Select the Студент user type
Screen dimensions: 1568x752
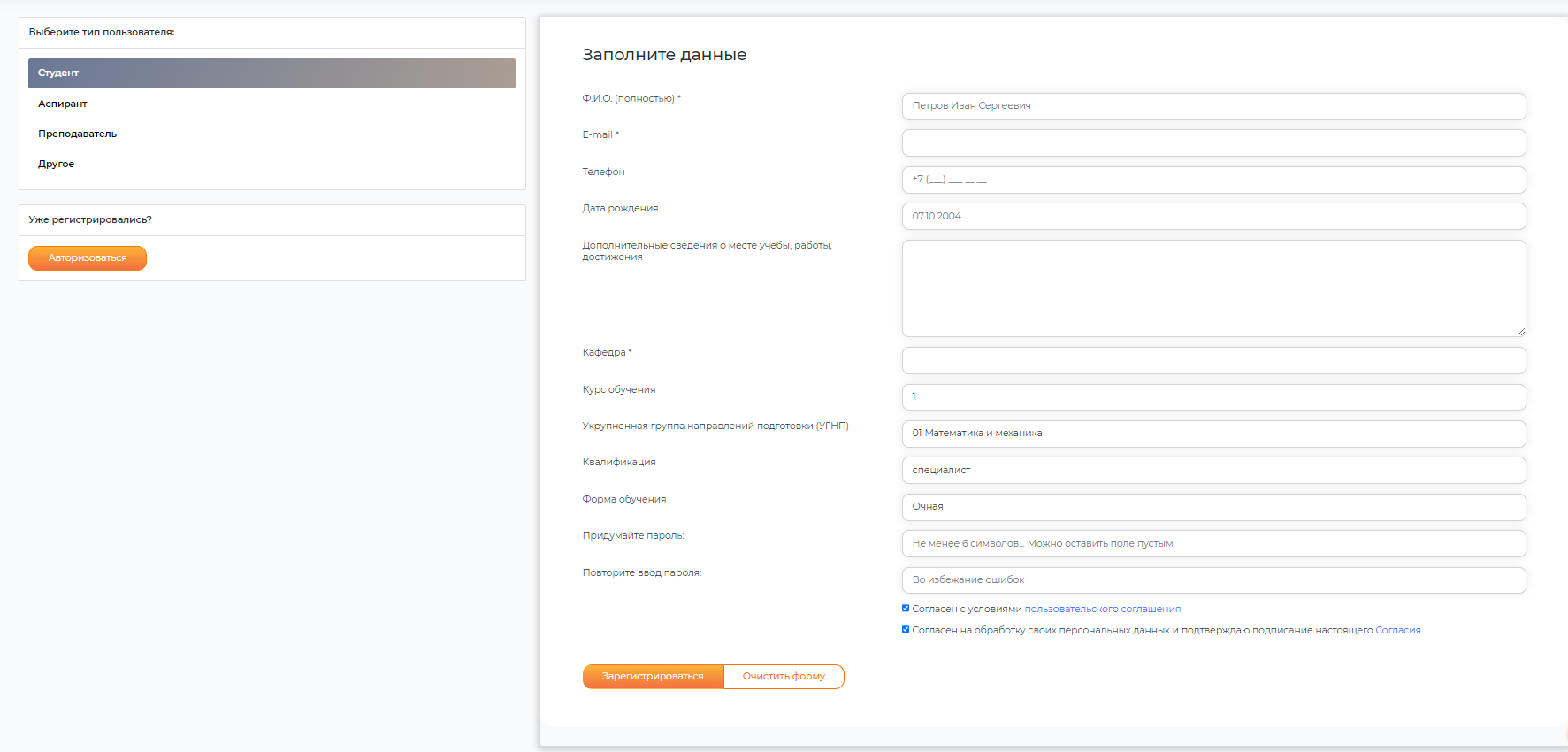tap(271, 73)
